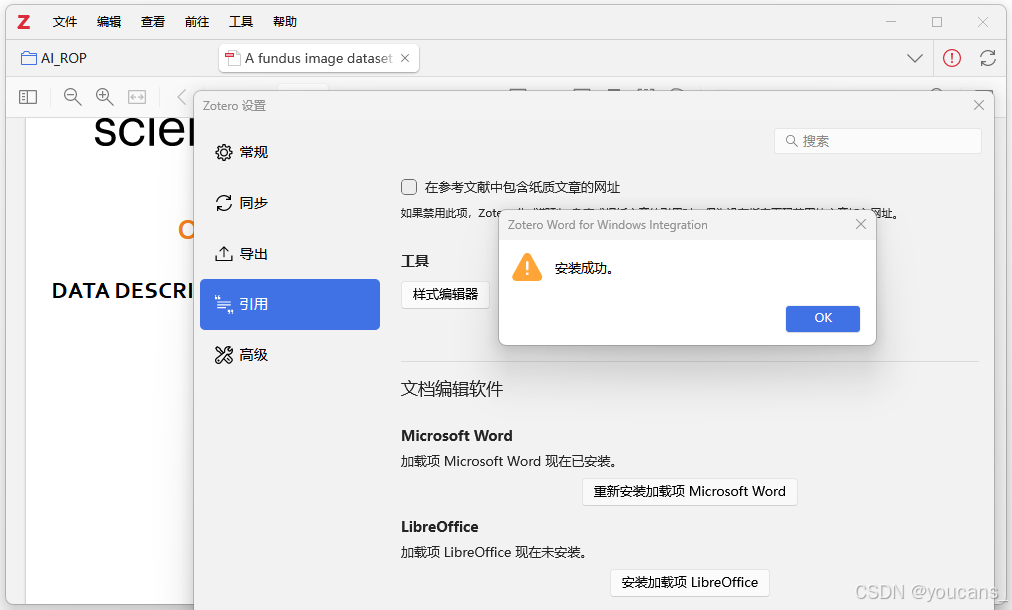Image resolution: width=1012 pixels, height=610 pixels.
Task: Click the fit-width zoom icon
Action: [x=137, y=97]
